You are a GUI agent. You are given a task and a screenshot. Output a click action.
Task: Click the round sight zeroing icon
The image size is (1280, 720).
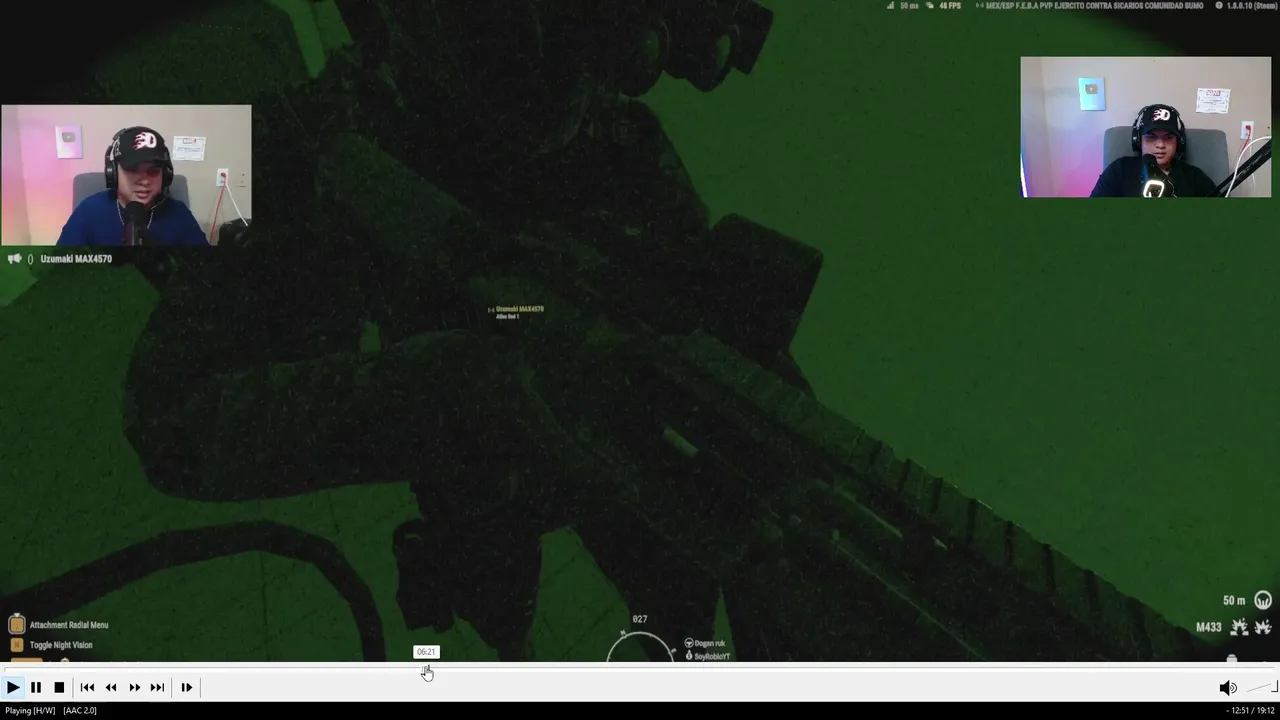click(1263, 601)
